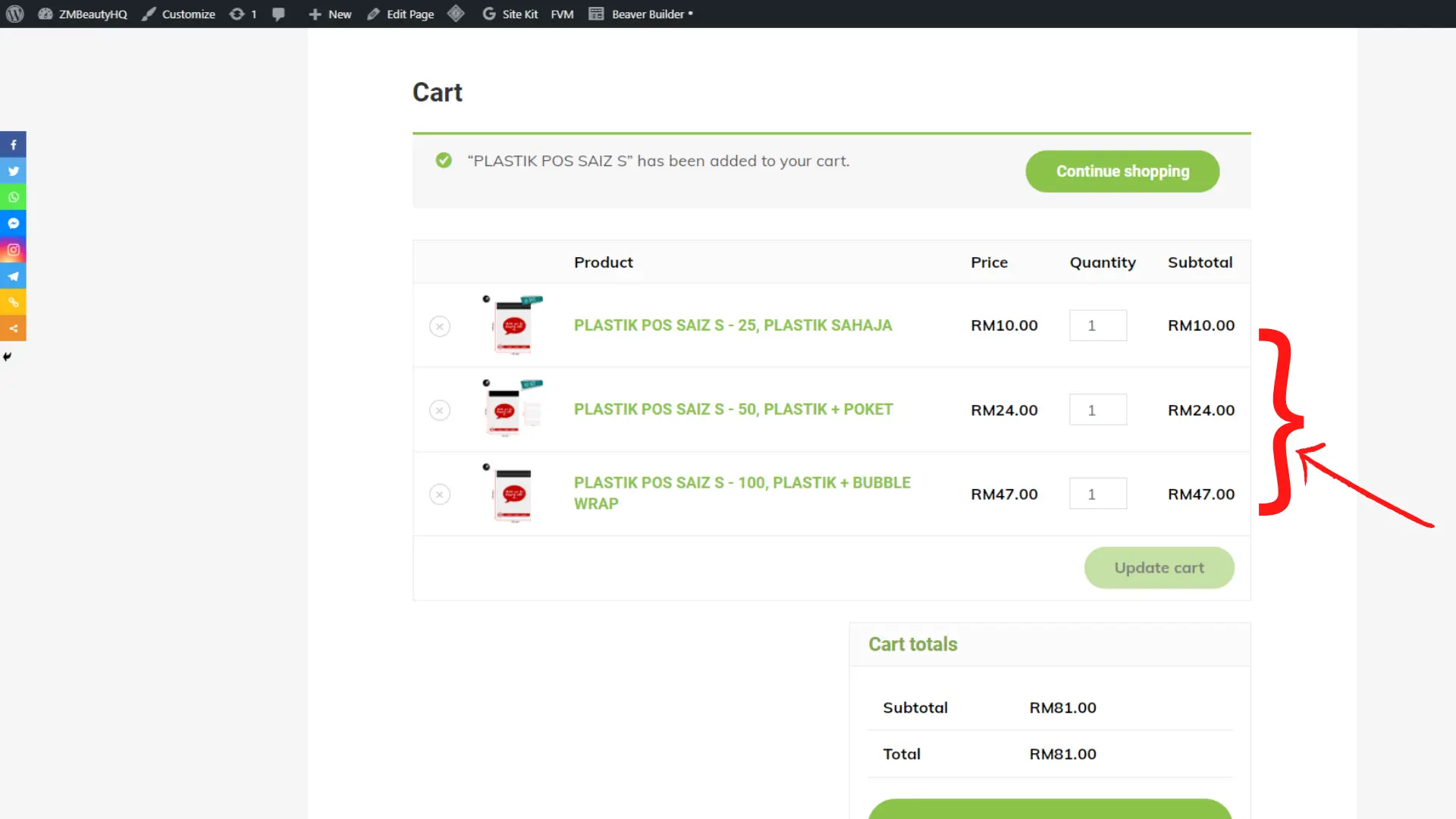1456x819 pixels.
Task: Open the FVM admin bar item
Action: tap(562, 14)
